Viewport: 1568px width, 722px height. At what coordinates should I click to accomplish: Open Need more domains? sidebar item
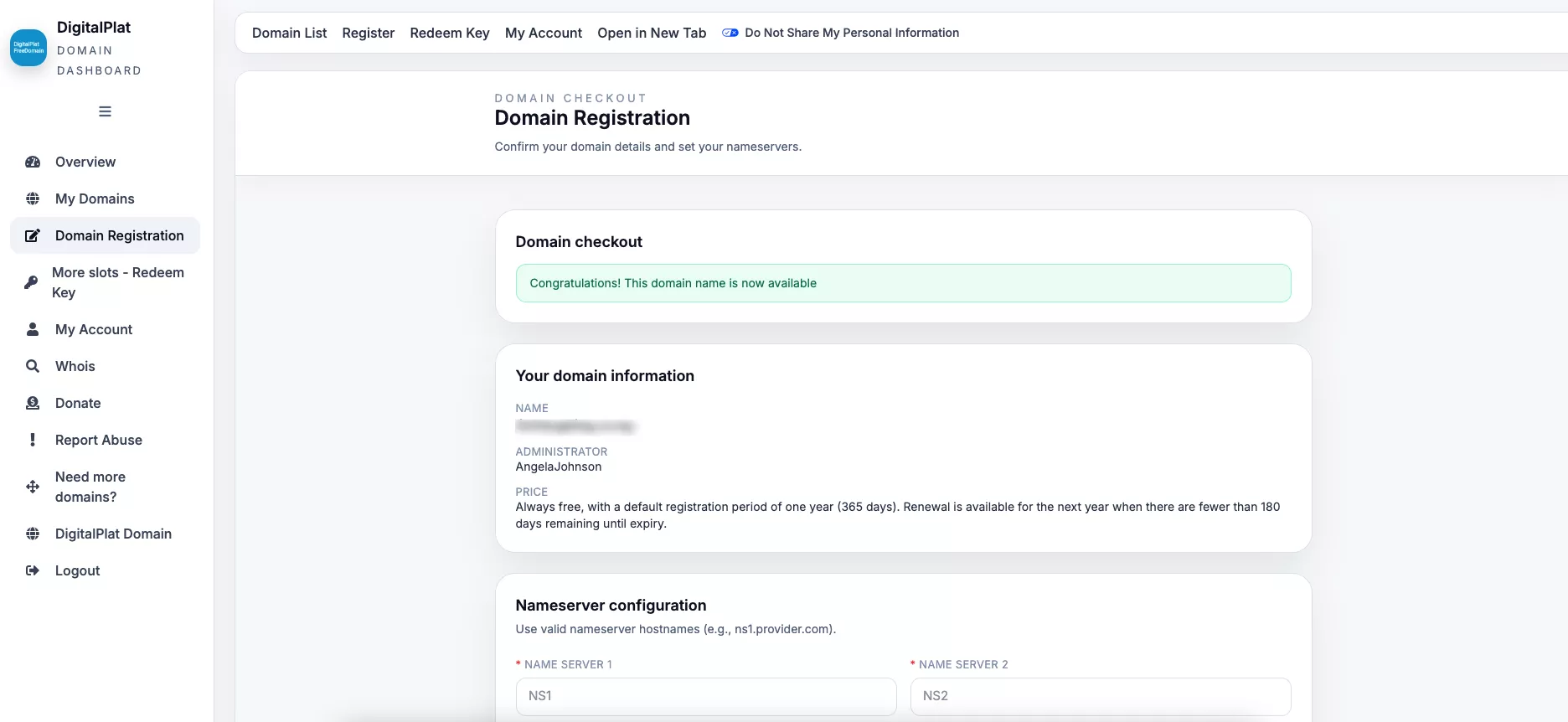(x=90, y=487)
